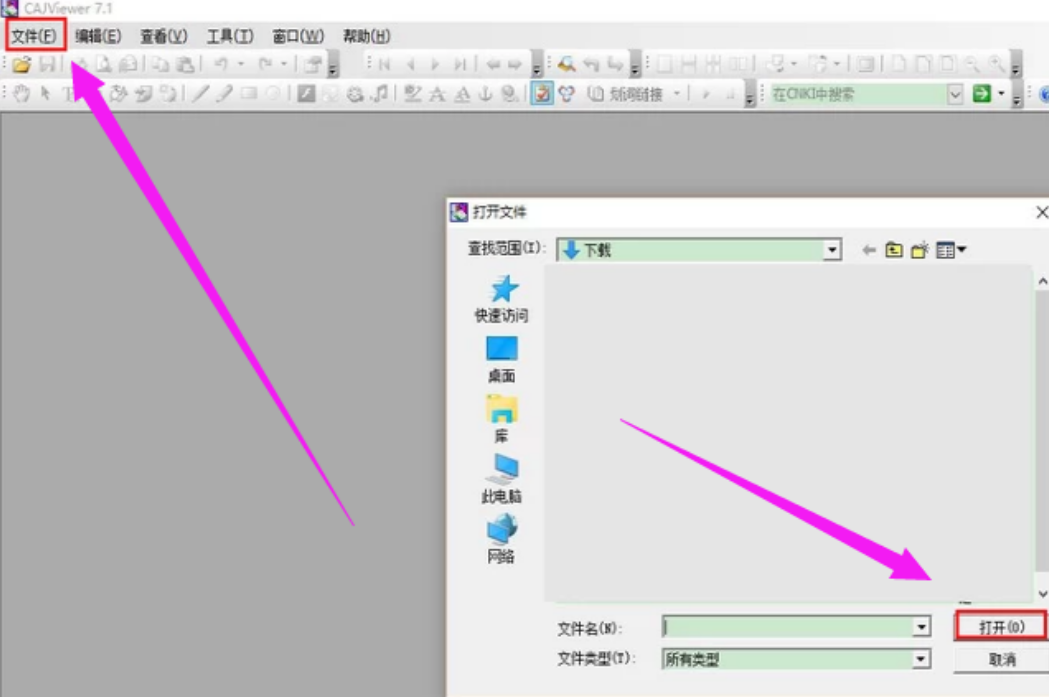Open This PC (此电脑) location

501,479
